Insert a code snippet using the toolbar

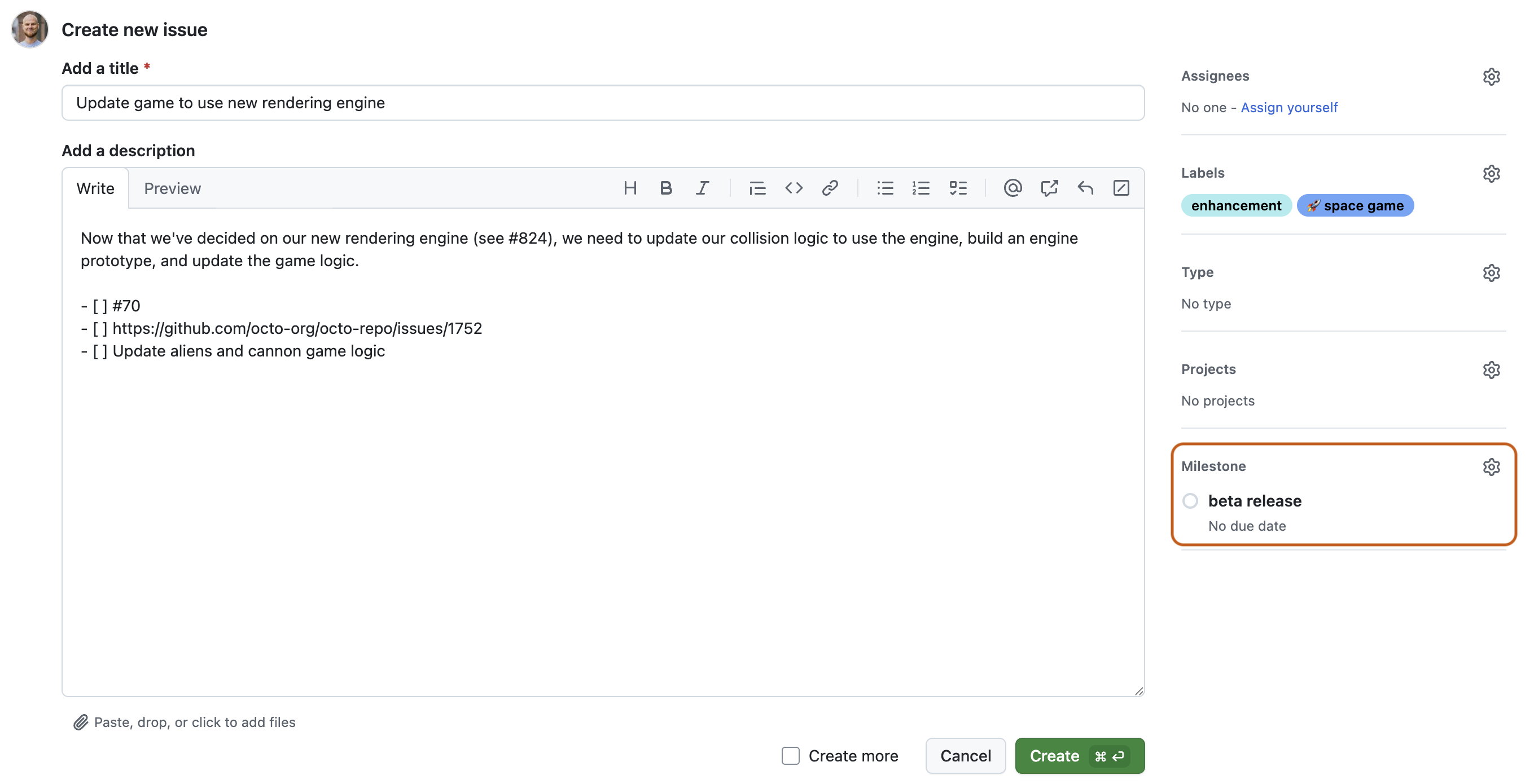[x=794, y=188]
